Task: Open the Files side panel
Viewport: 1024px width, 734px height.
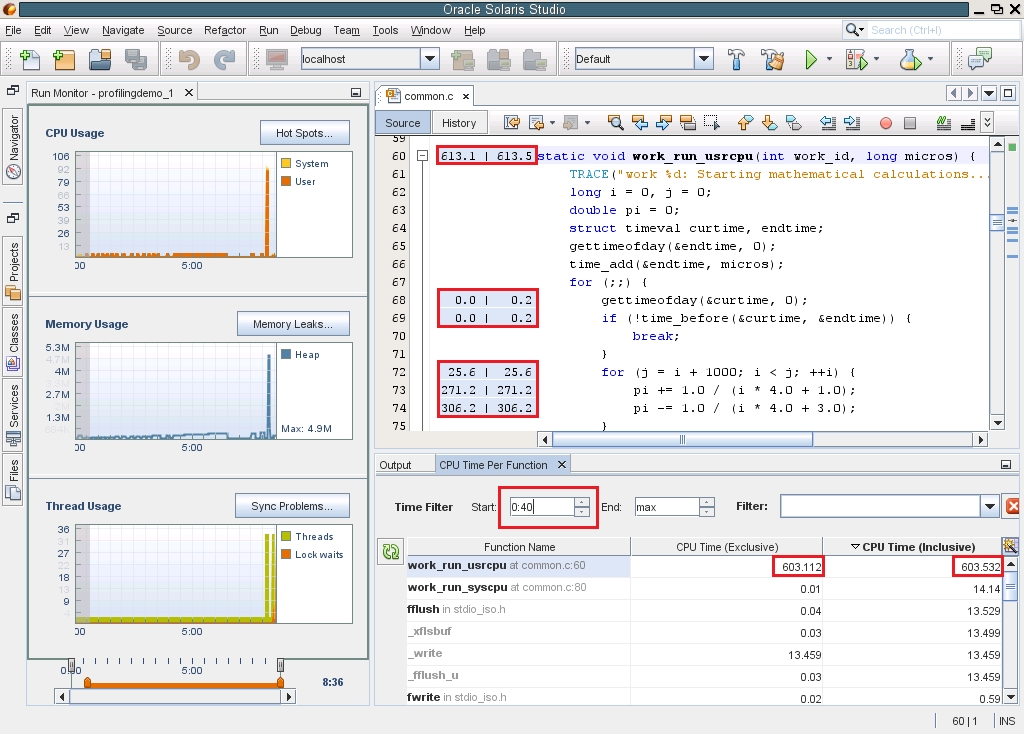Action: tap(14, 479)
